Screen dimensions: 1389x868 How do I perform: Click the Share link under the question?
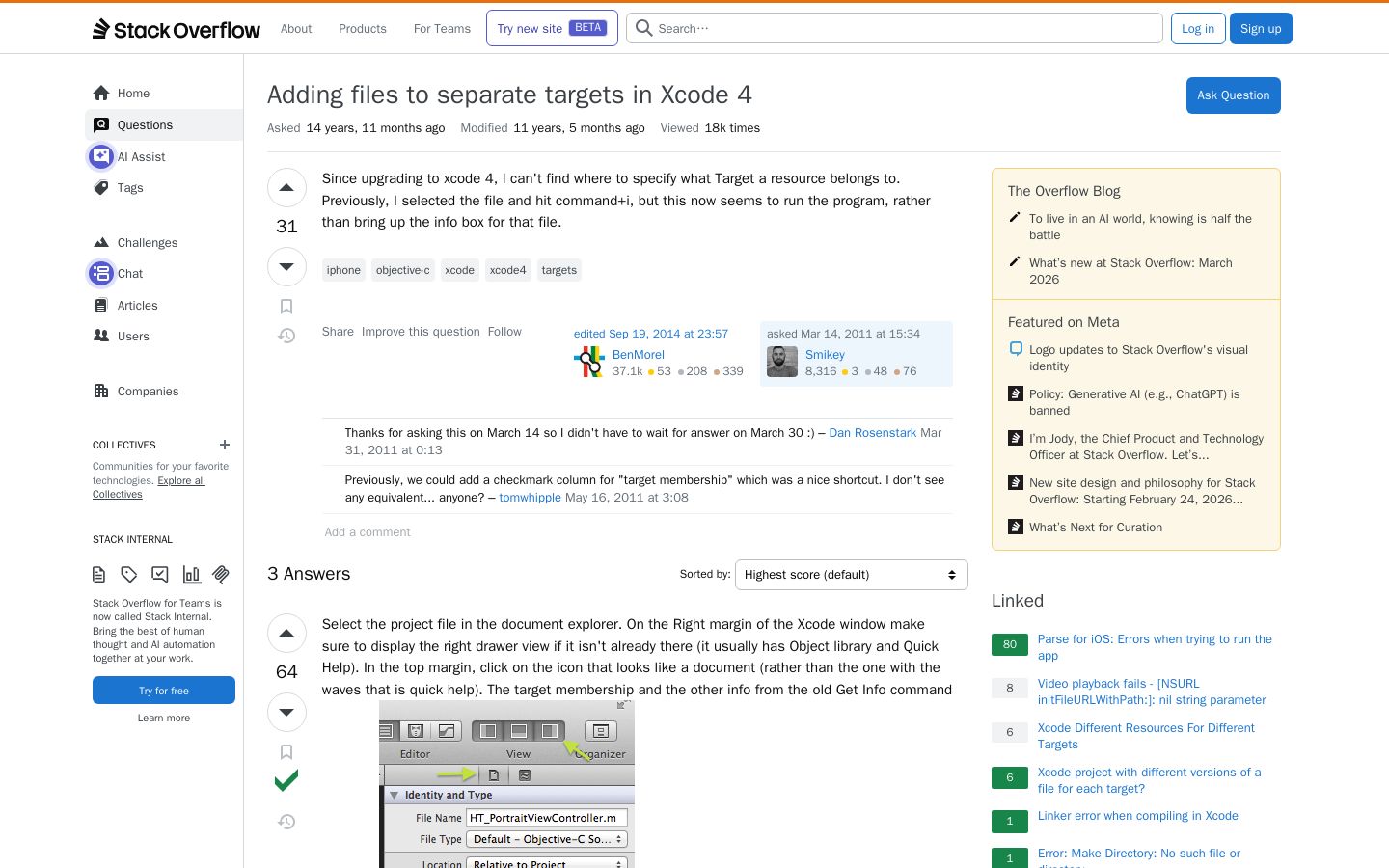tap(338, 332)
